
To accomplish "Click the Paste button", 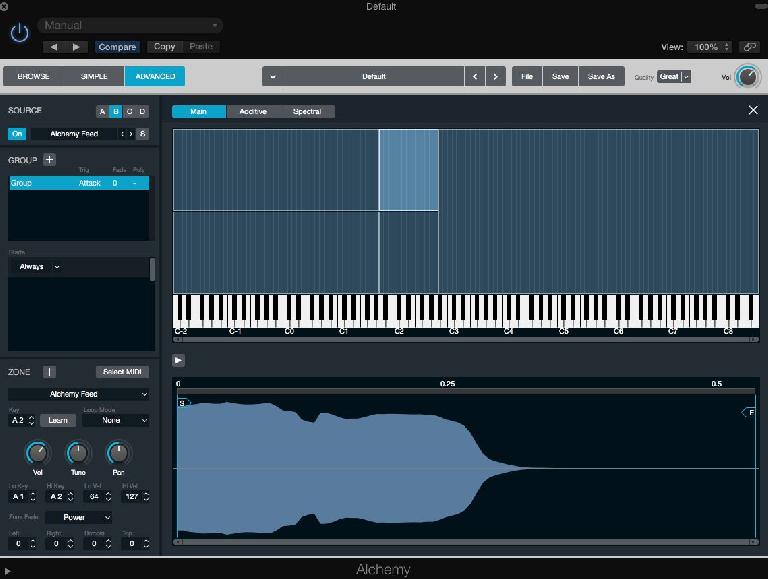I will pos(201,47).
